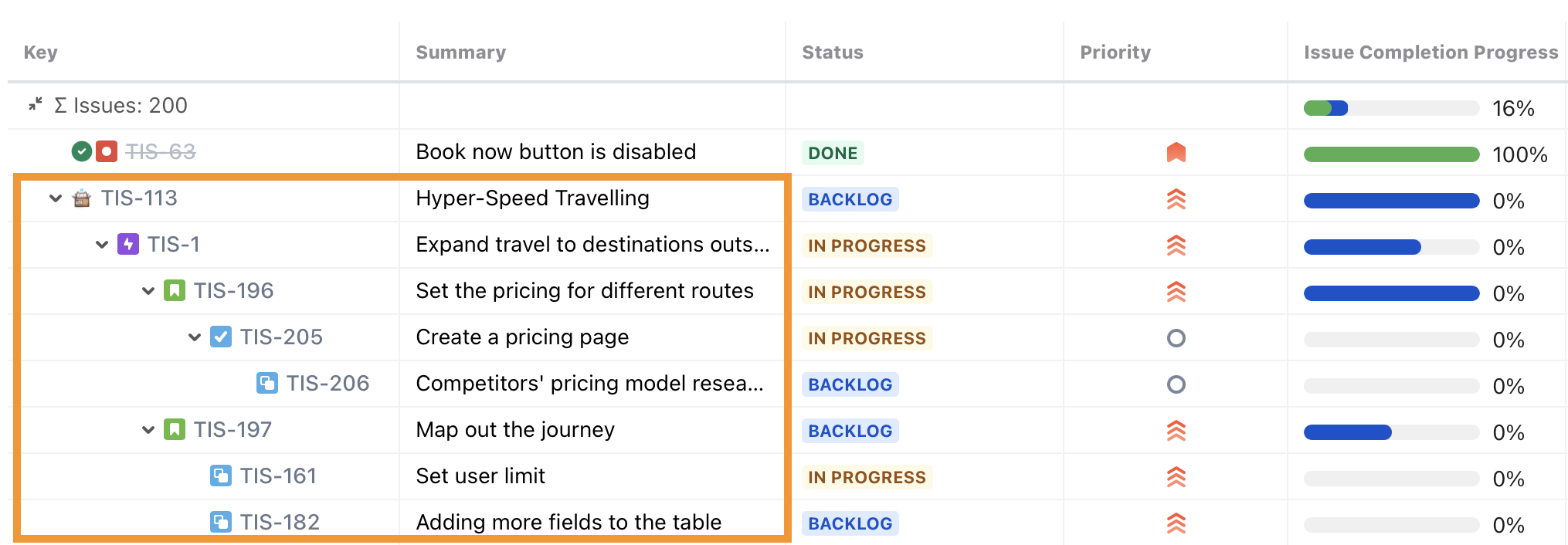Screen dimensions: 1568x545
Task: Collapse TIS-205 using its chevron arrow
Action: (194, 337)
